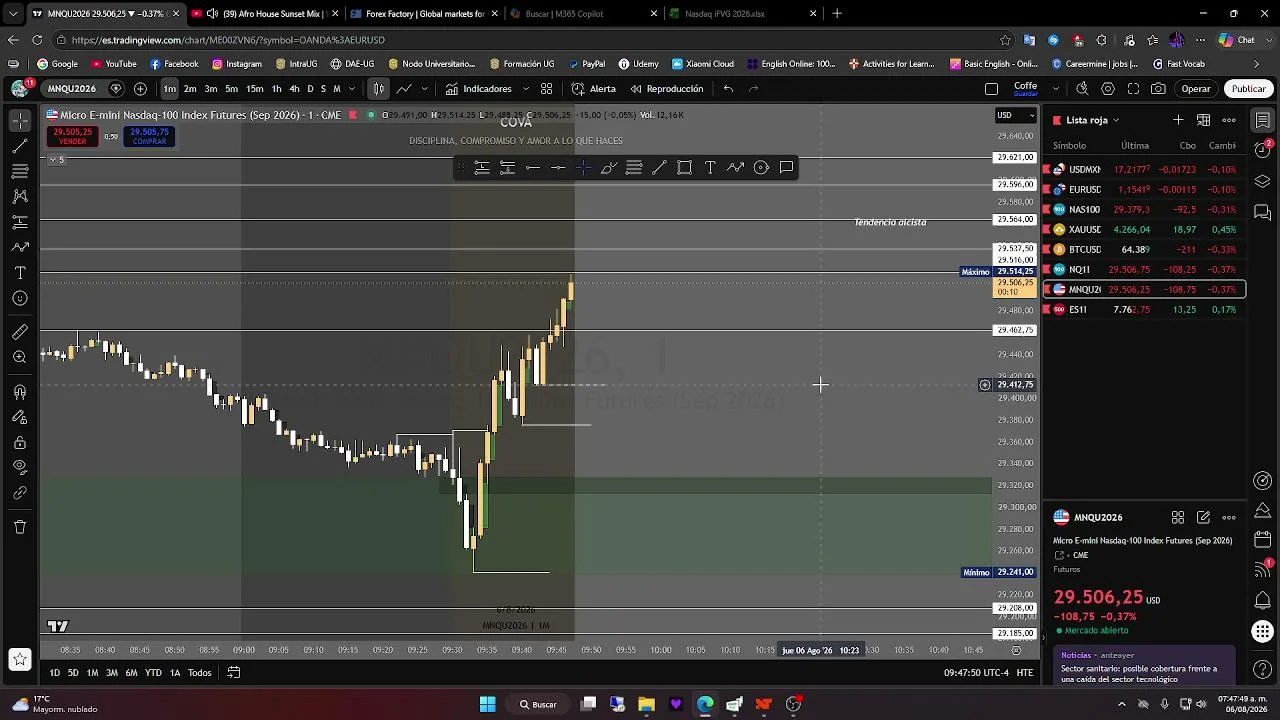Click the Publicar button

point(1248,89)
